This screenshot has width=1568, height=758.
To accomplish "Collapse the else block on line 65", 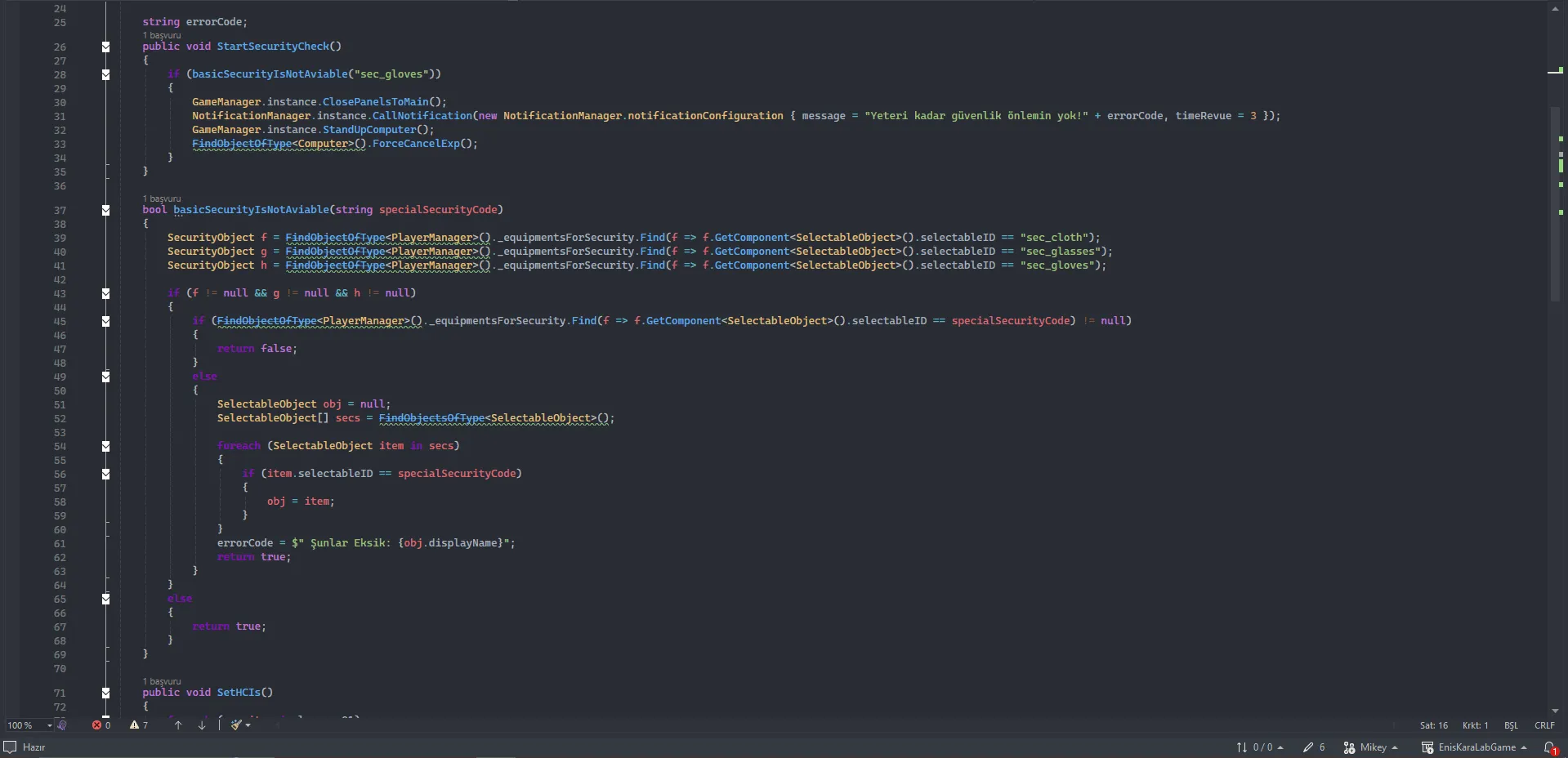I will [x=105, y=599].
